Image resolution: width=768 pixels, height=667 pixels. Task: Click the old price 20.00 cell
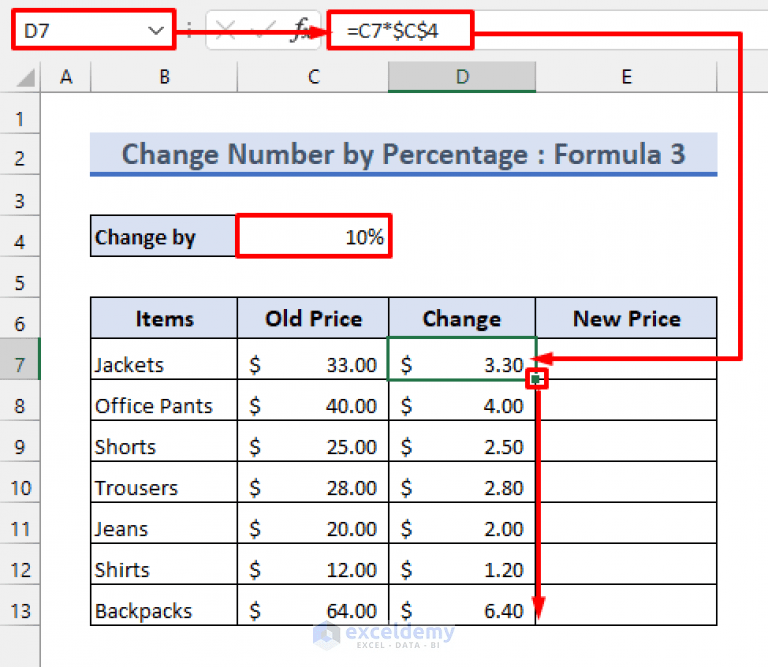click(313, 524)
